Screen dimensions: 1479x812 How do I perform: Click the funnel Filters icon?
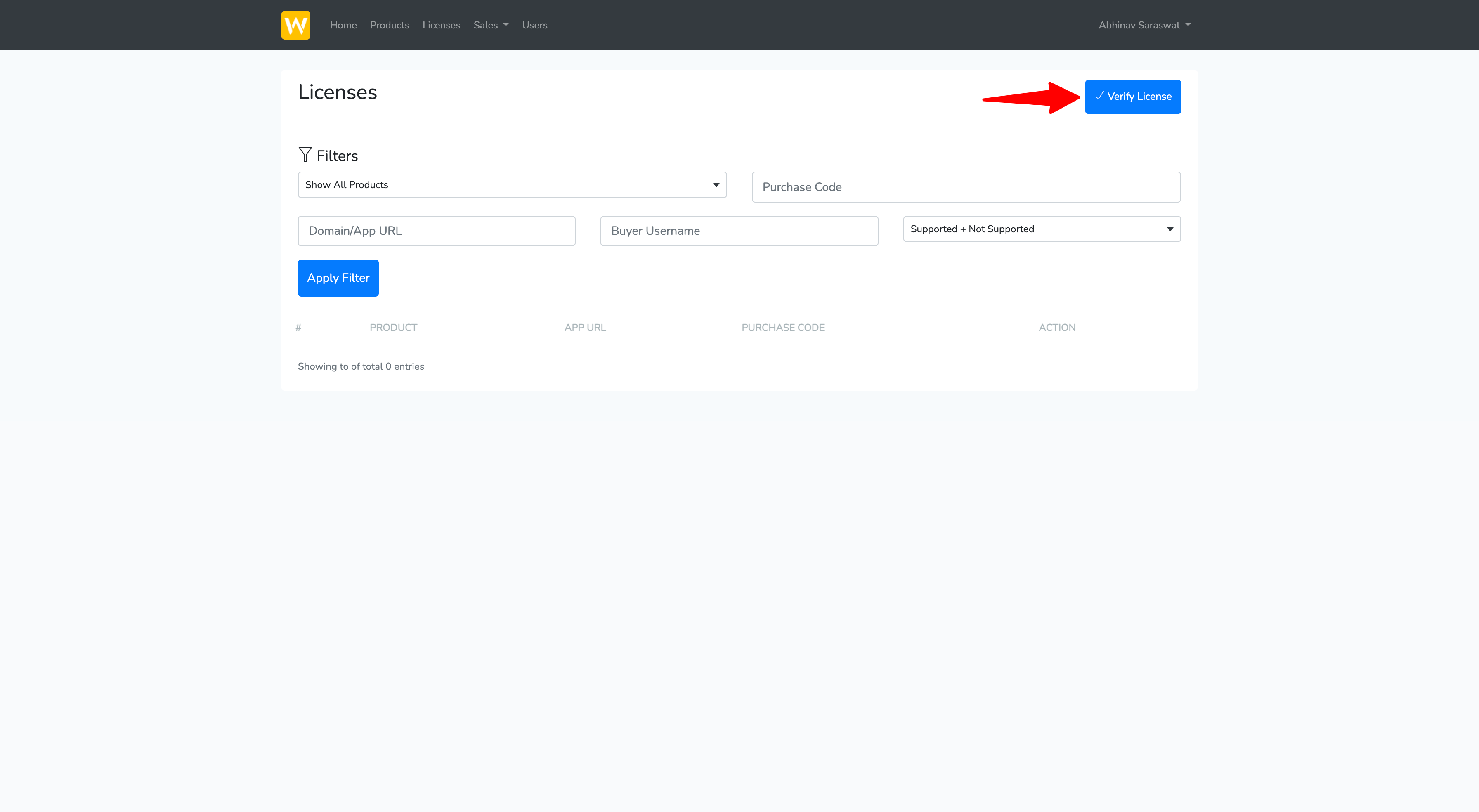coord(305,154)
